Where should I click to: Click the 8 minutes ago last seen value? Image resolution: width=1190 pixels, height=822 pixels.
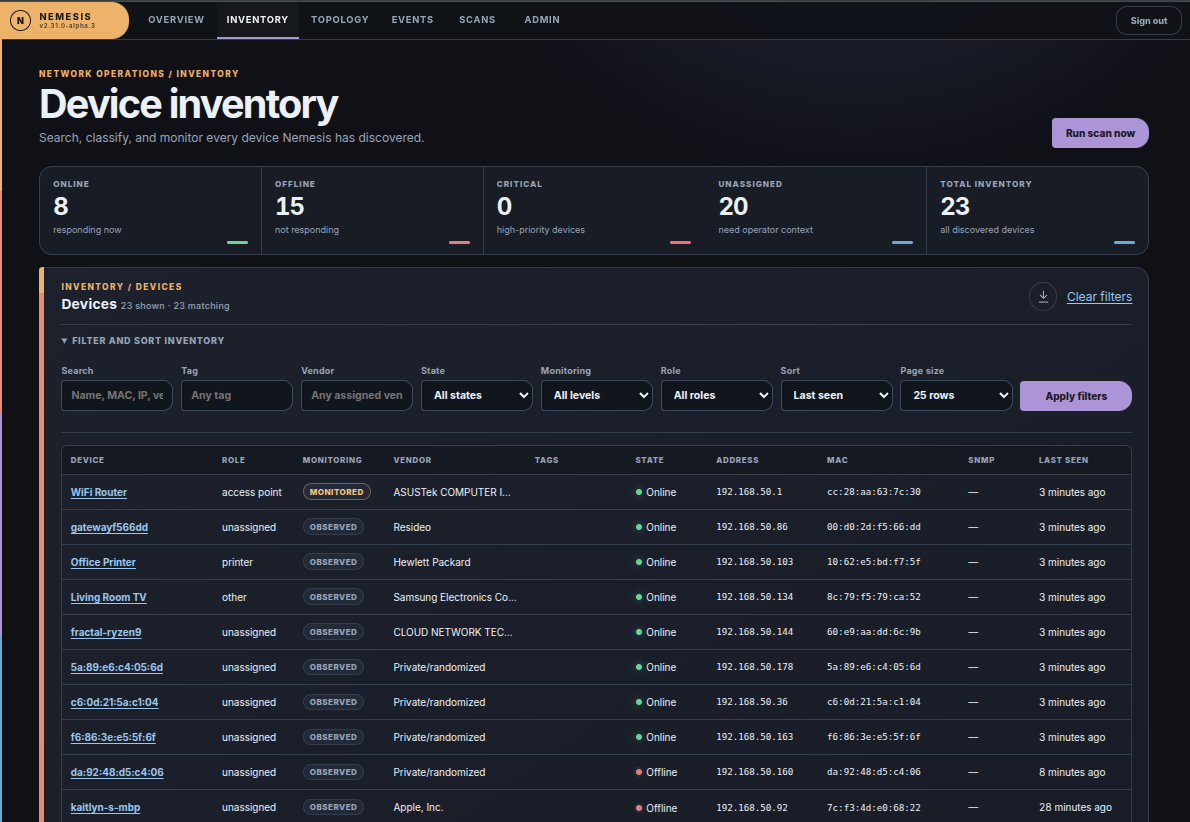tap(1072, 772)
